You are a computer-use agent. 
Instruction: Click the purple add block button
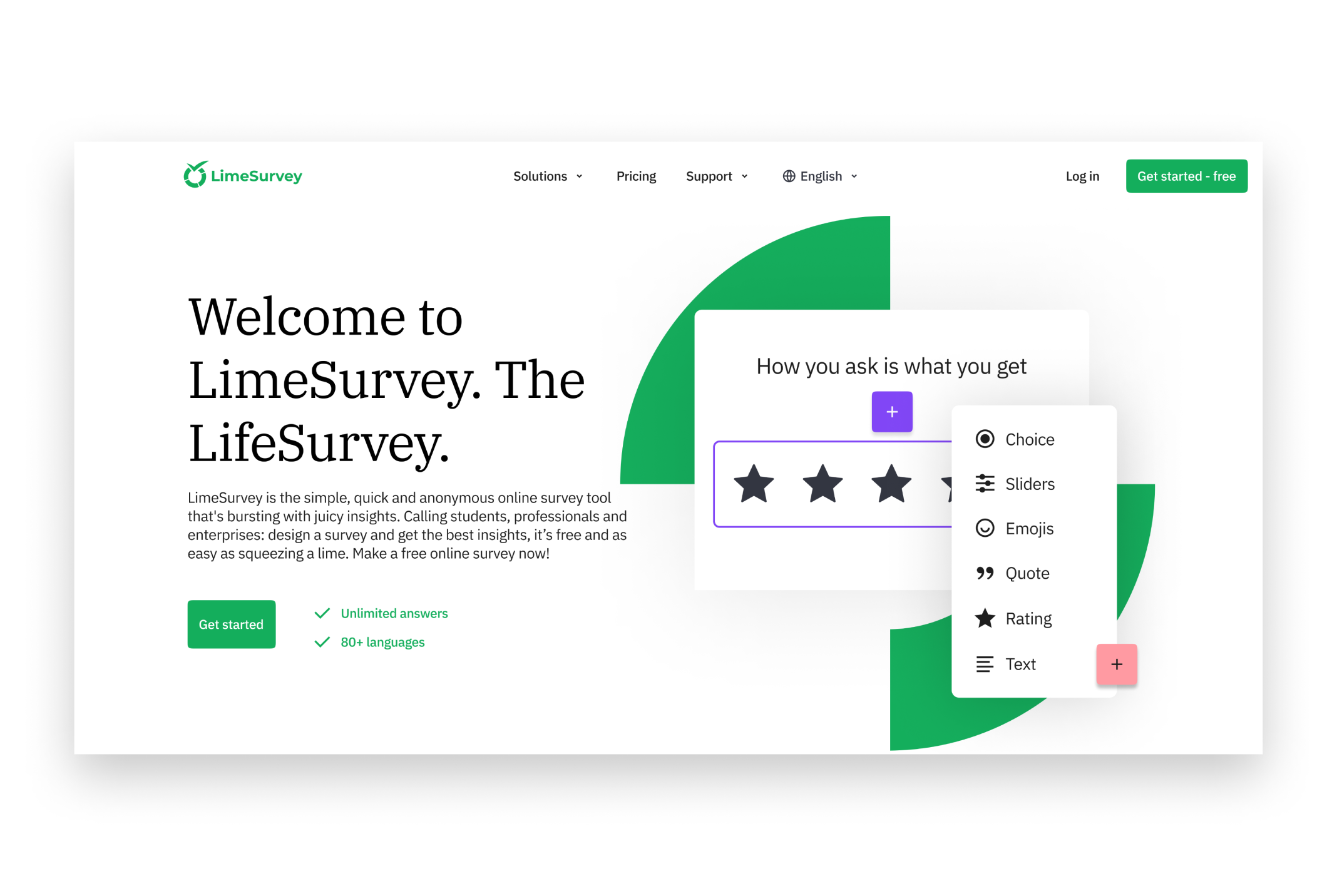[892, 411]
